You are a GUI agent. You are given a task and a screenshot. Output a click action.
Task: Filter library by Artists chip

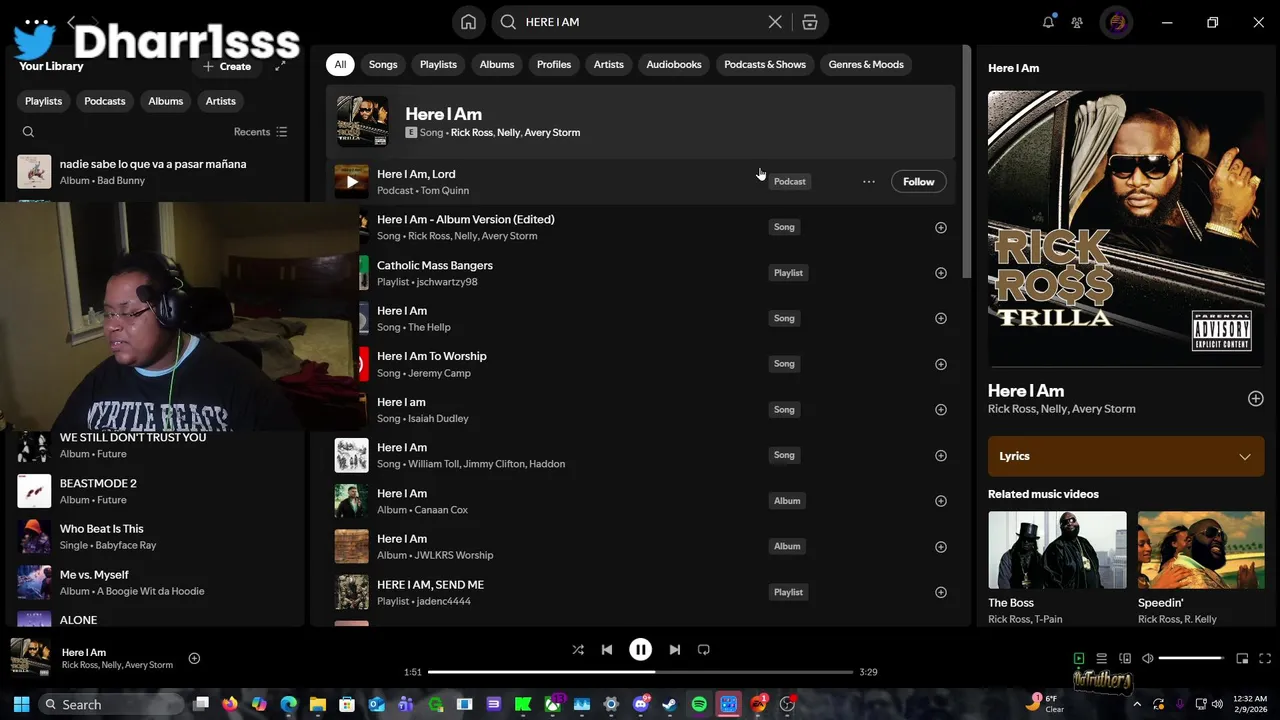click(x=221, y=101)
